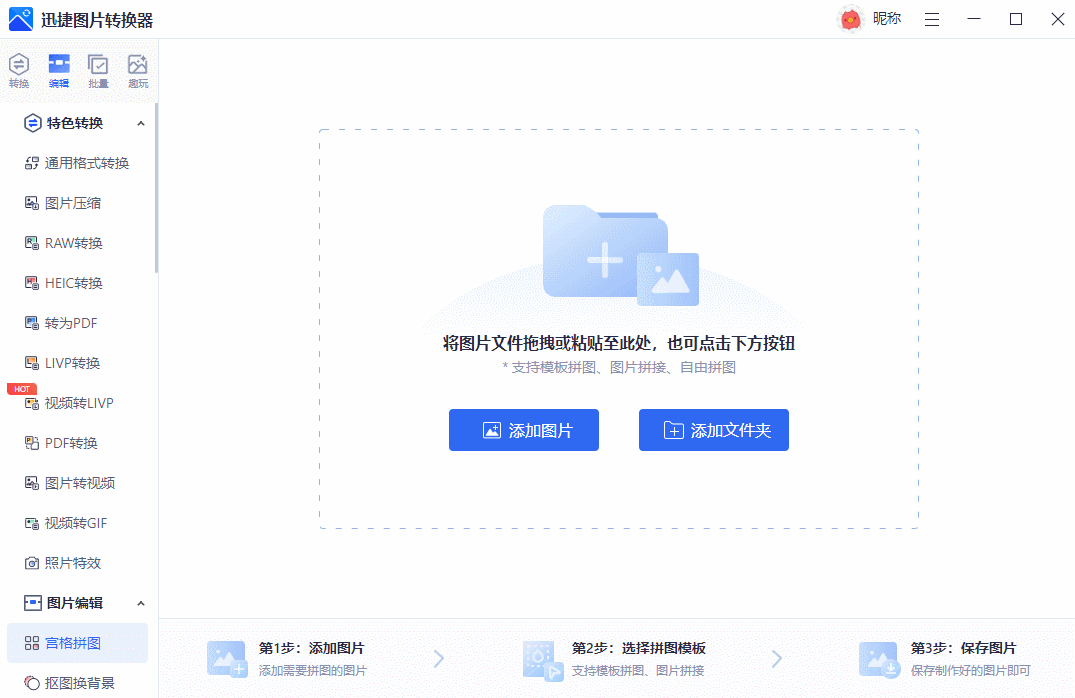Collapse the 图片编辑 section chevron
Viewport: 1075px width, 698px height.
[x=141, y=603]
